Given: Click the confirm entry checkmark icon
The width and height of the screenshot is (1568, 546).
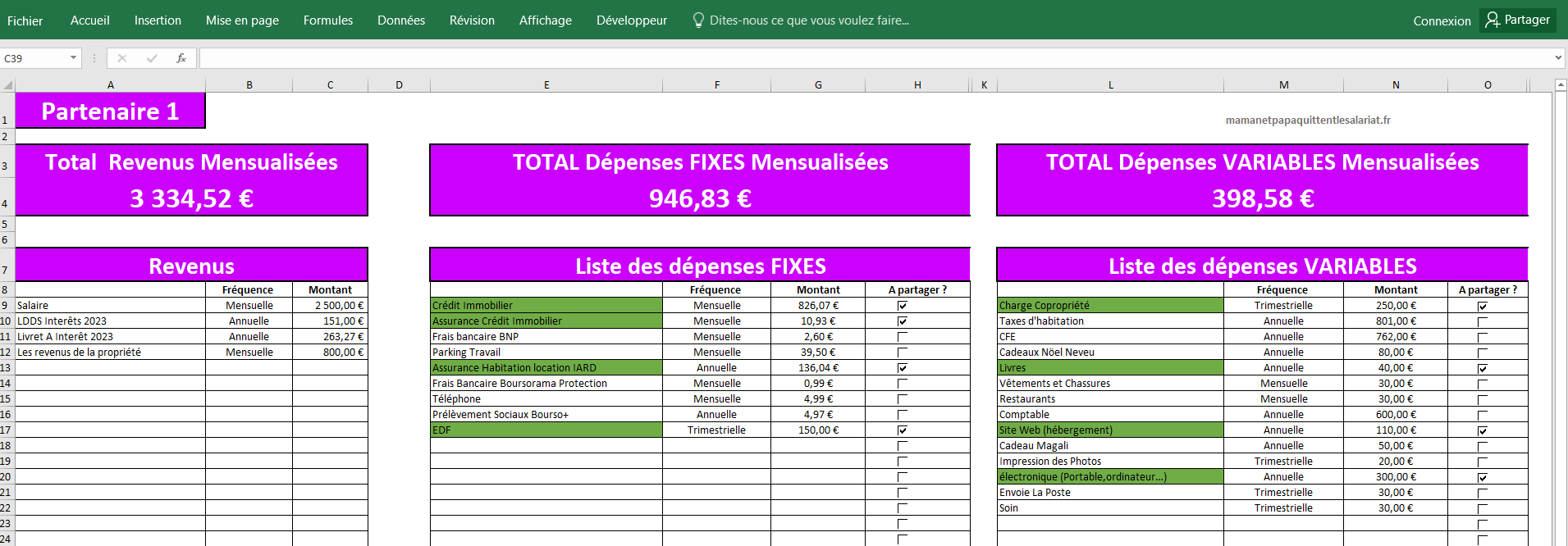Looking at the screenshot, I should (x=152, y=58).
